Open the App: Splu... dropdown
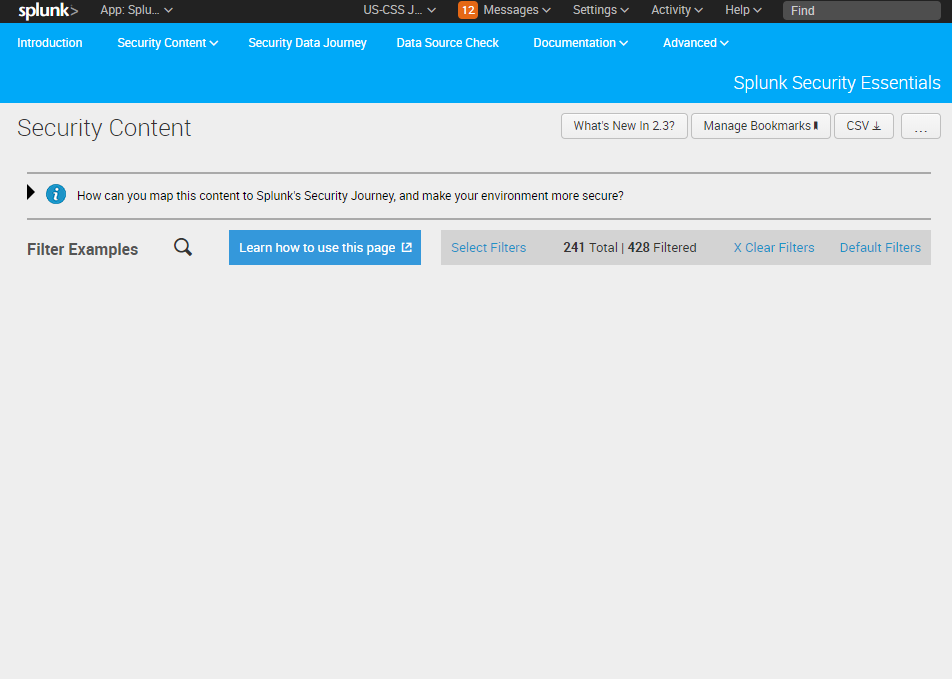Viewport: 952px width, 679px height. (137, 10)
